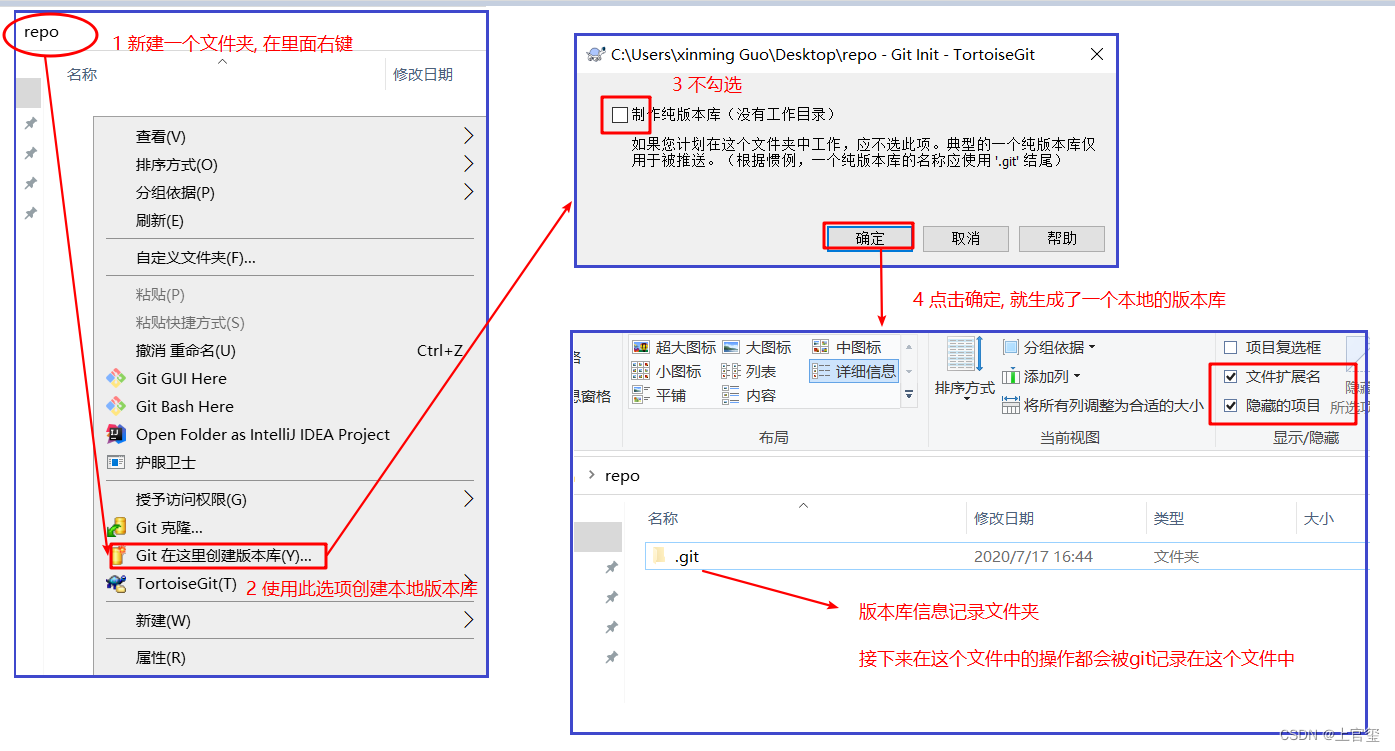Click the 修改日期 column header in repo window

[1004, 518]
